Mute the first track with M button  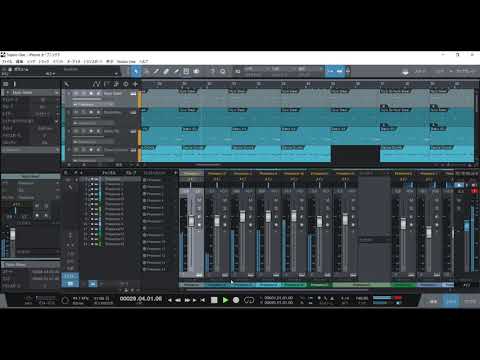pyautogui.click(x=76, y=93)
